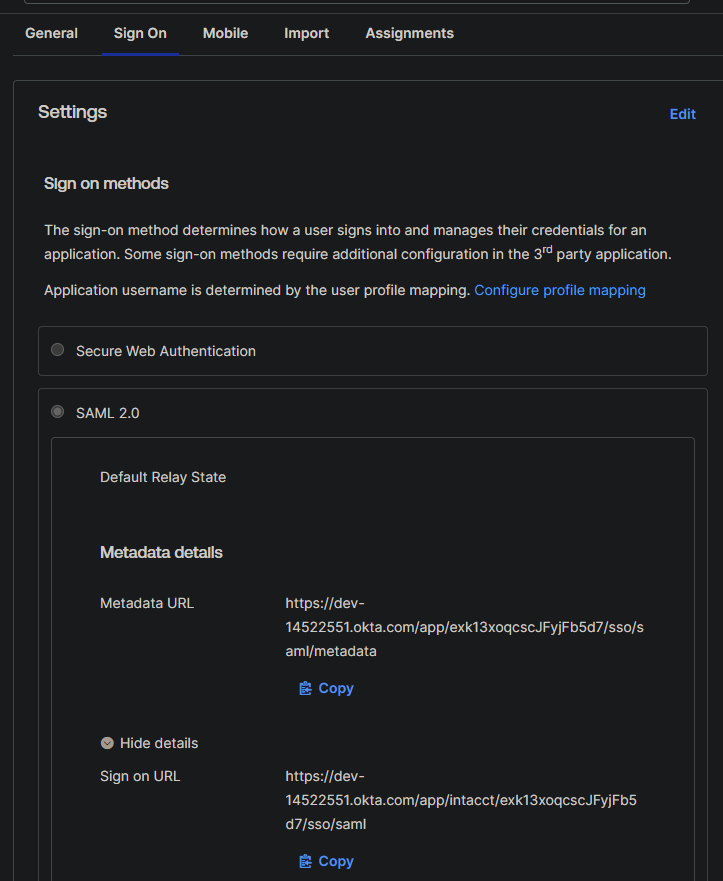
Task: Click the Sign on URL value text
Action: point(461,800)
